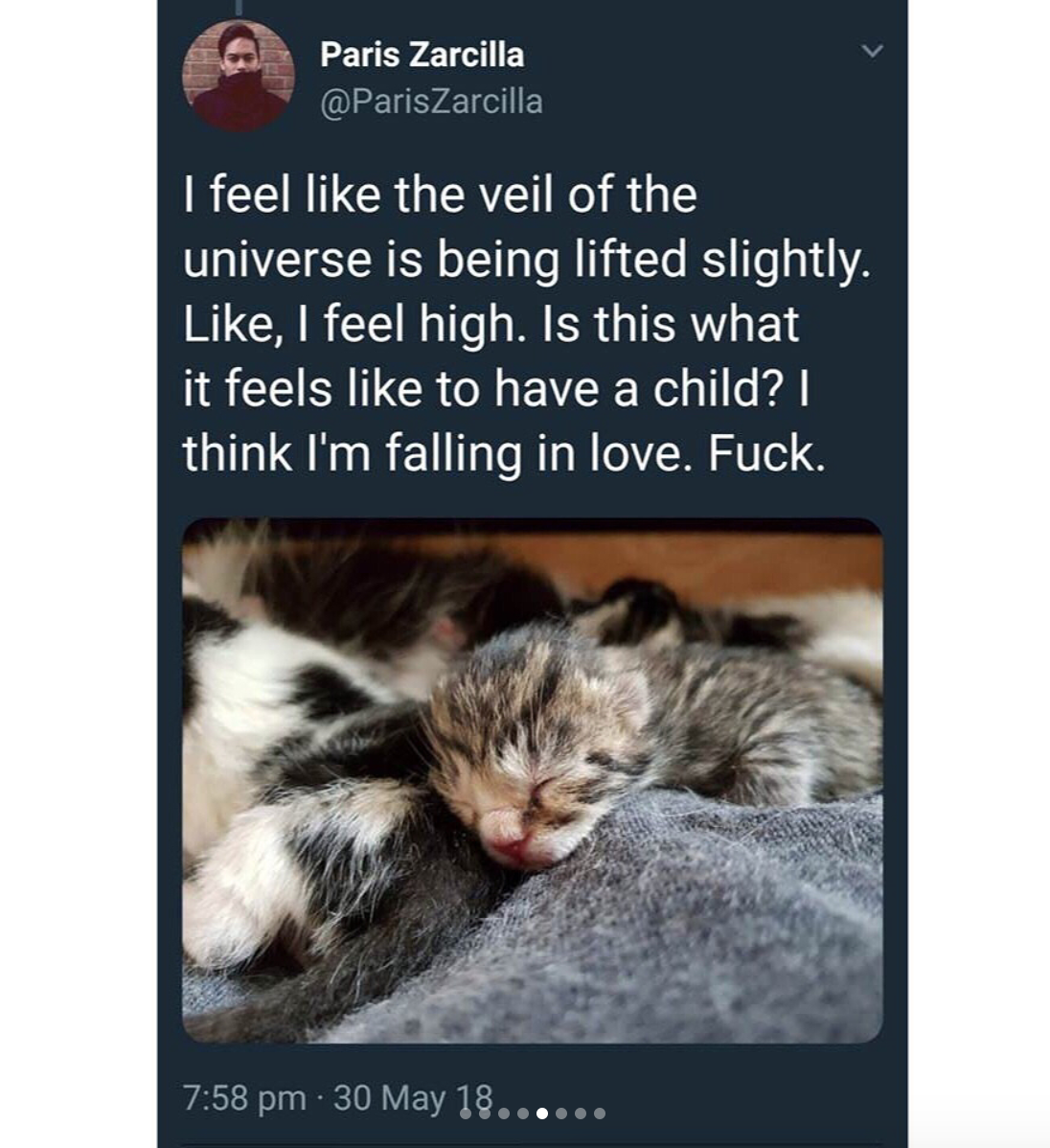The width and height of the screenshot is (1050, 1148).
Task: Click the black margin left of the tweet
Action: (77, 575)
